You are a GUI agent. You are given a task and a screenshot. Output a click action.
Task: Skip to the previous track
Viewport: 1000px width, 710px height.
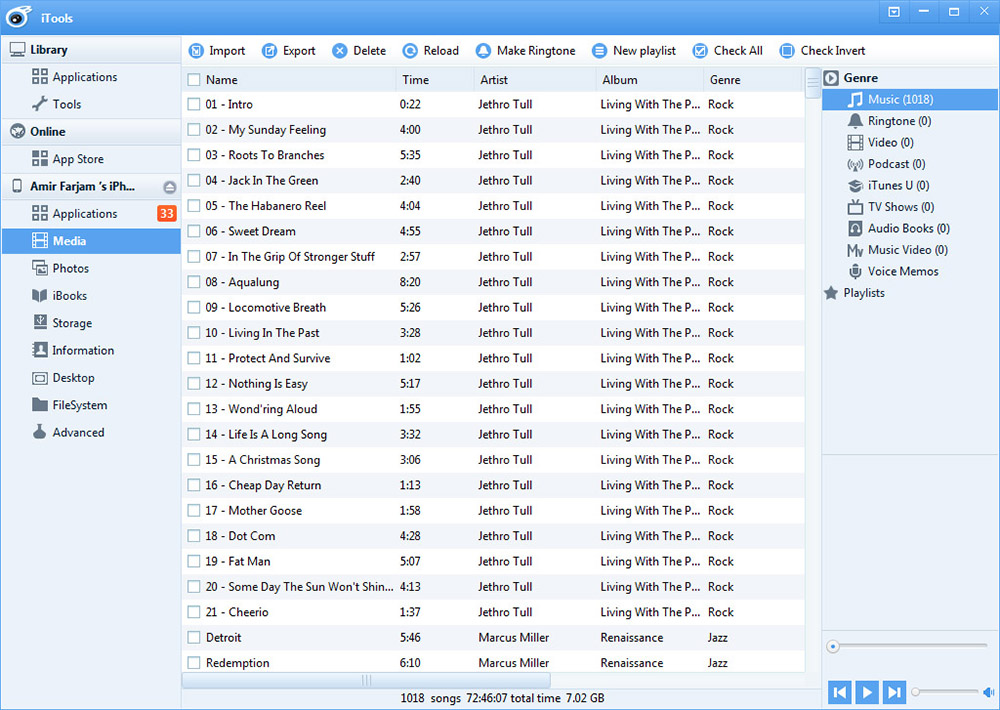(840, 692)
